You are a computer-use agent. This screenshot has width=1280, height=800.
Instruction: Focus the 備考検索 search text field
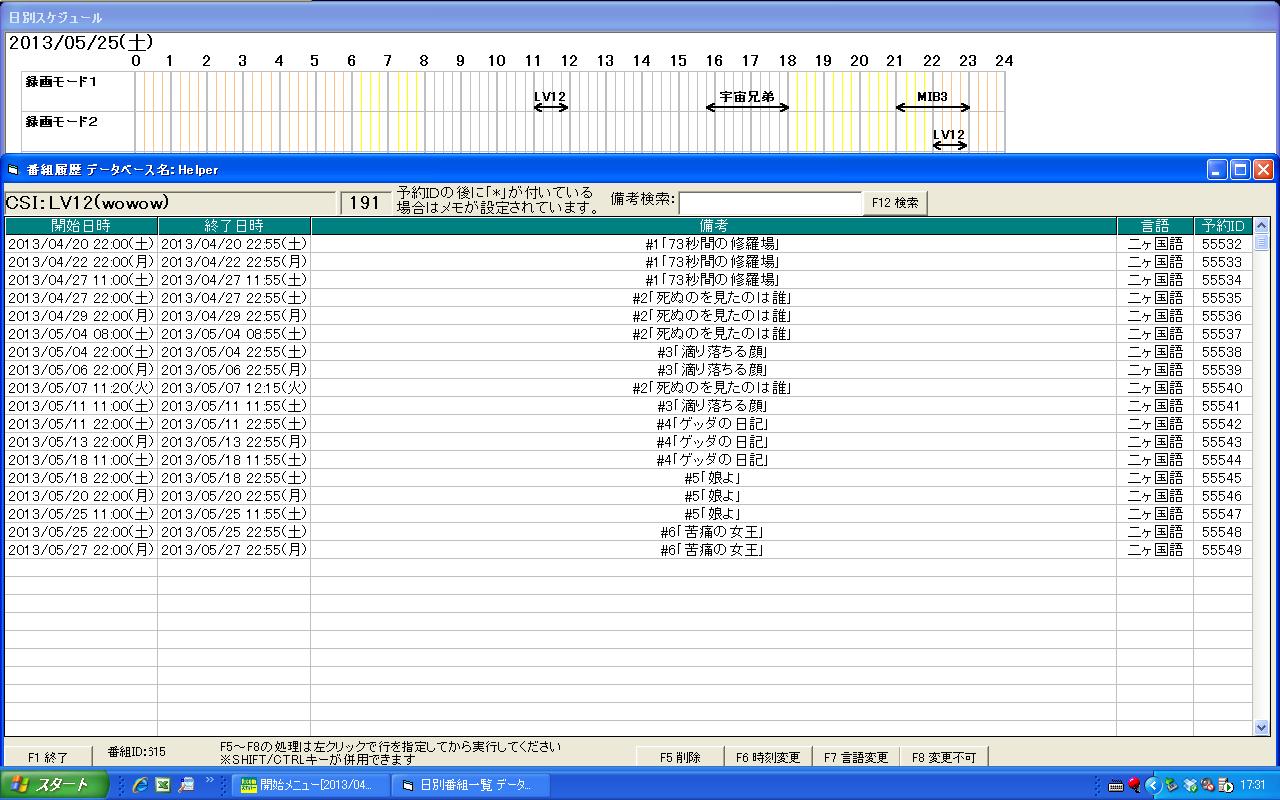[769, 202]
